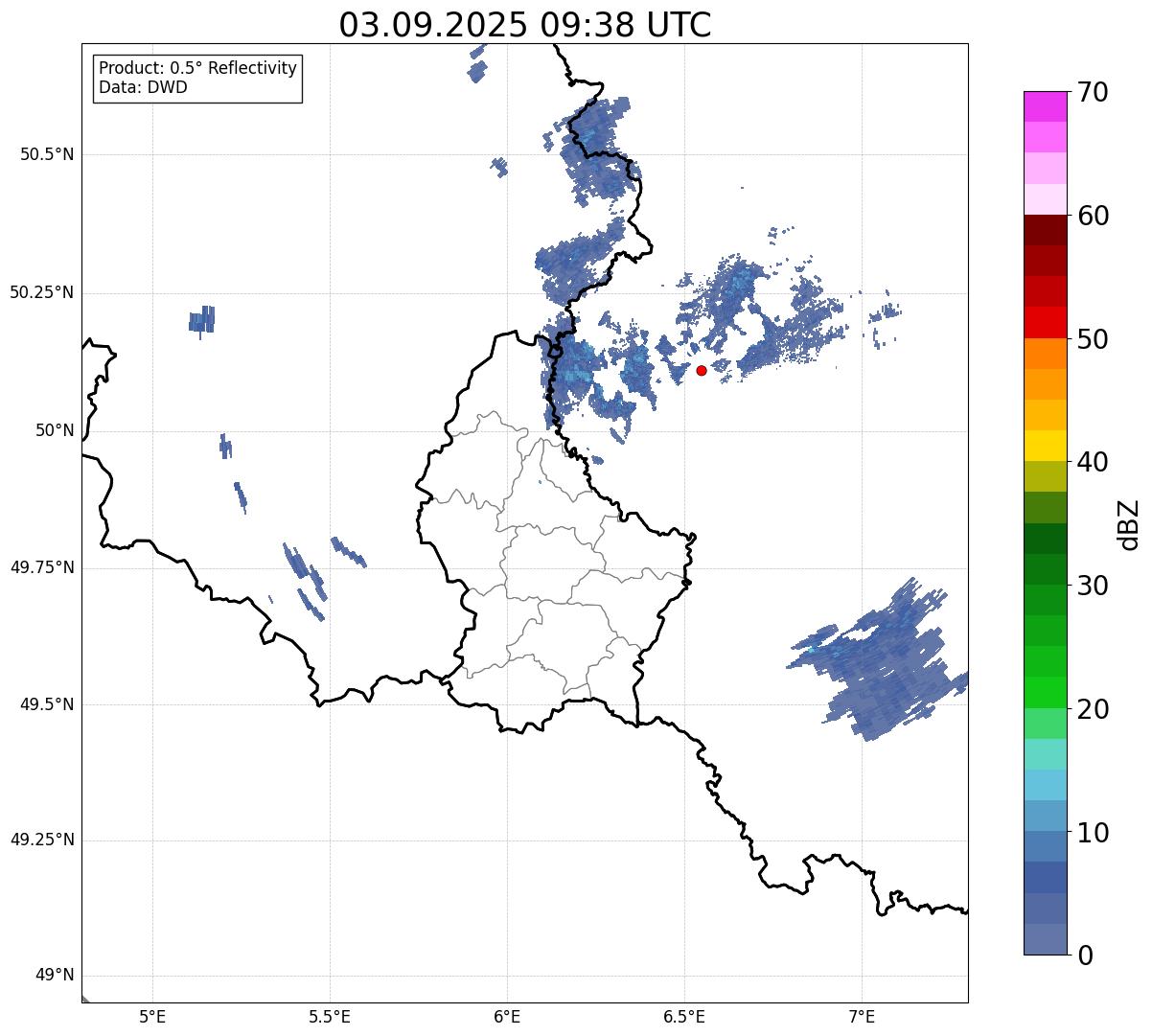The width and height of the screenshot is (1152, 1036).
Task: Click the colorbar tick label 40
Action: [x=1093, y=462]
